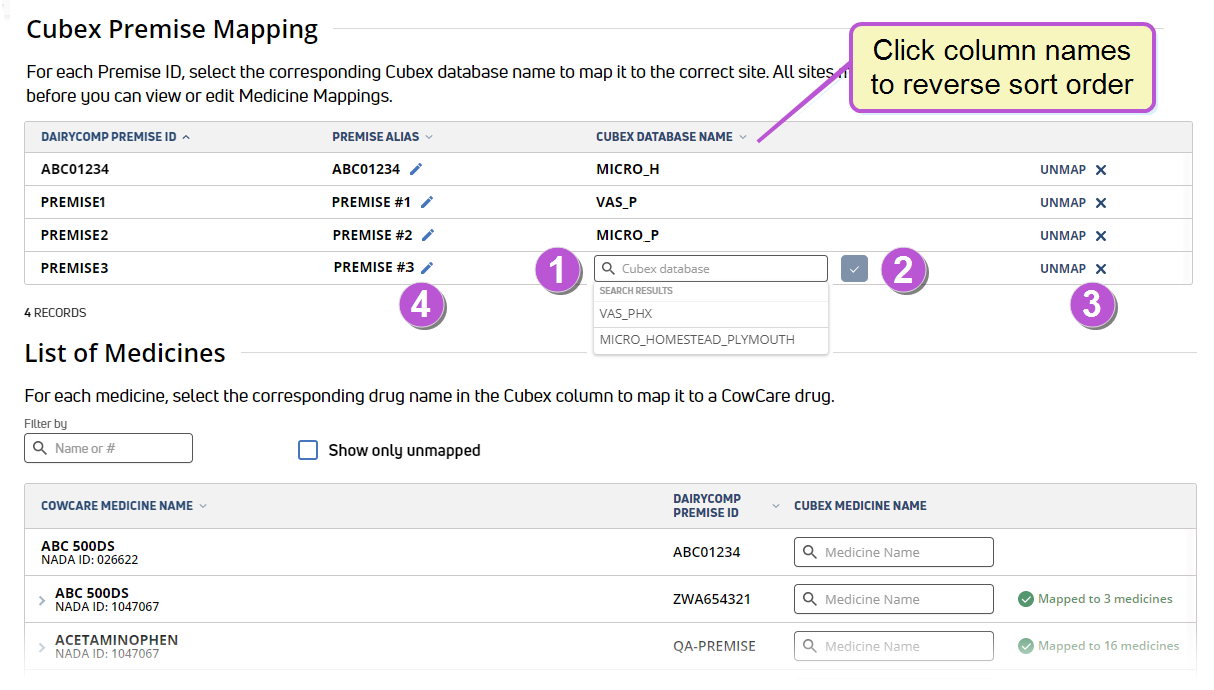Click the X icon for PREMISE3 row
The image size is (1214, 690).
pyautogui.click(x=1101, y=269)
